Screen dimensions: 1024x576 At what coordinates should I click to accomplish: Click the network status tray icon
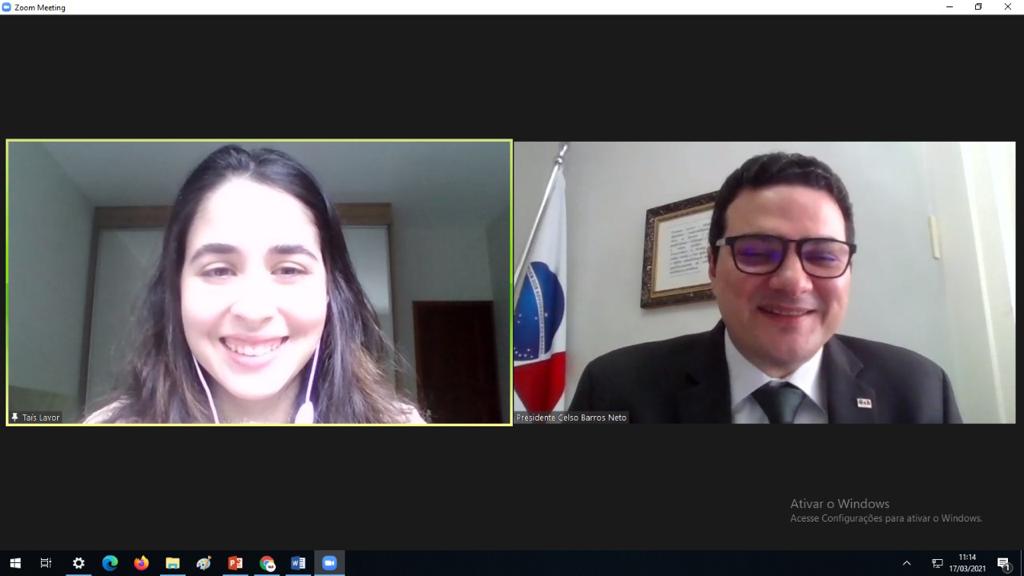point(937,563)
